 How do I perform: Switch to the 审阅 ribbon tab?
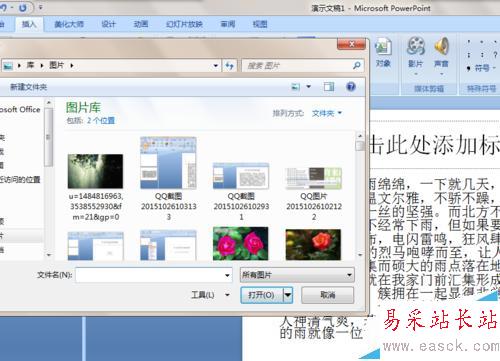pyautogui.click(x=228, y=24)
